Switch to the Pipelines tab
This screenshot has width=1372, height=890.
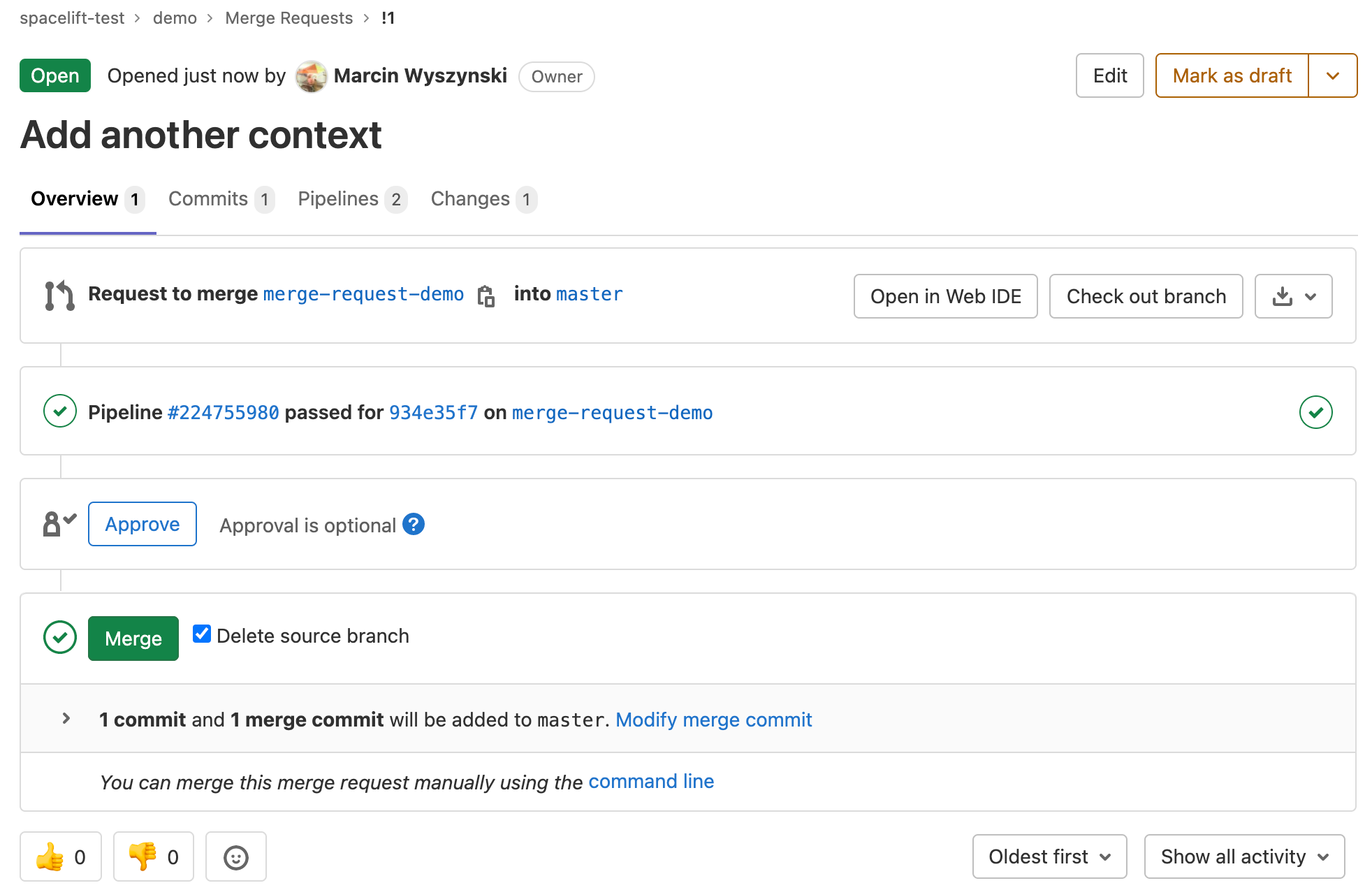point(351,199)
